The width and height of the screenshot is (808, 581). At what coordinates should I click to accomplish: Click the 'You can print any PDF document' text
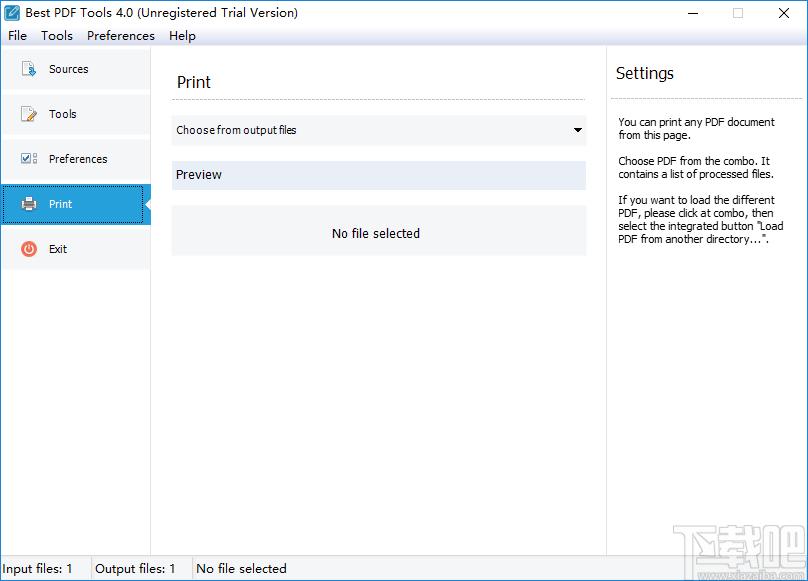[696, 128]
